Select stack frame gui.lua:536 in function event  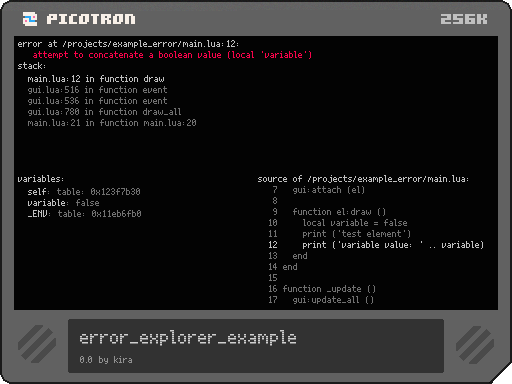(x=97, y=101)
